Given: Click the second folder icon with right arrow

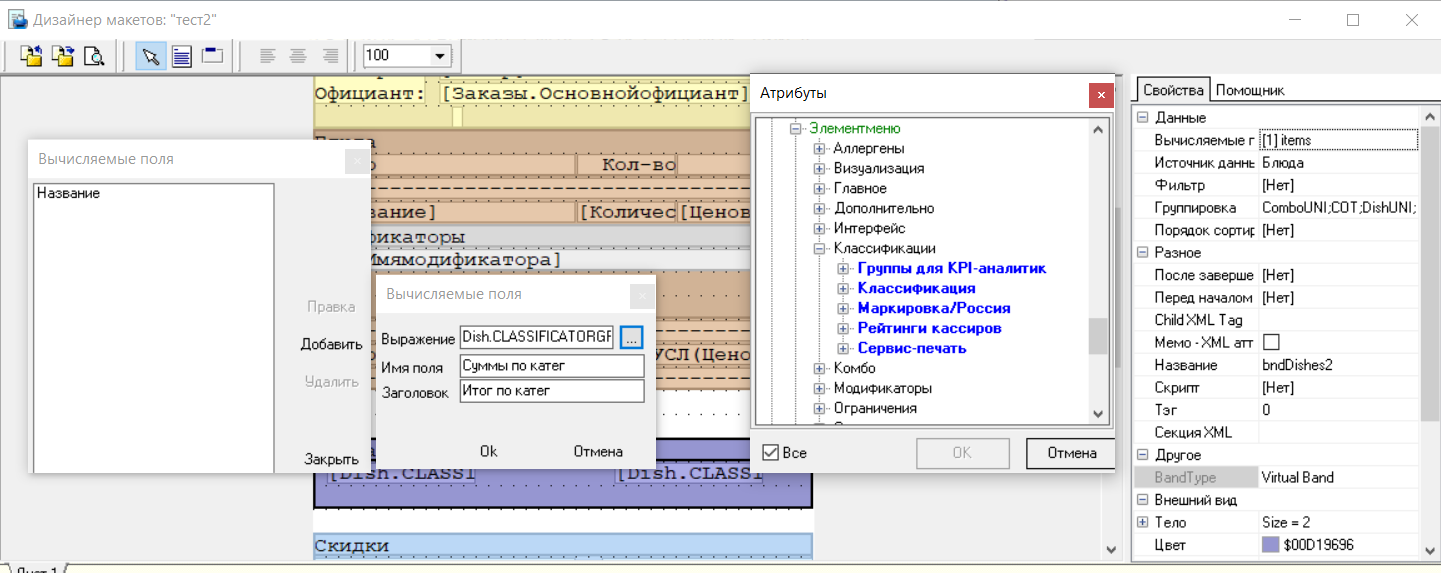Looking at the screenshot, I should [x=62, y=56].
